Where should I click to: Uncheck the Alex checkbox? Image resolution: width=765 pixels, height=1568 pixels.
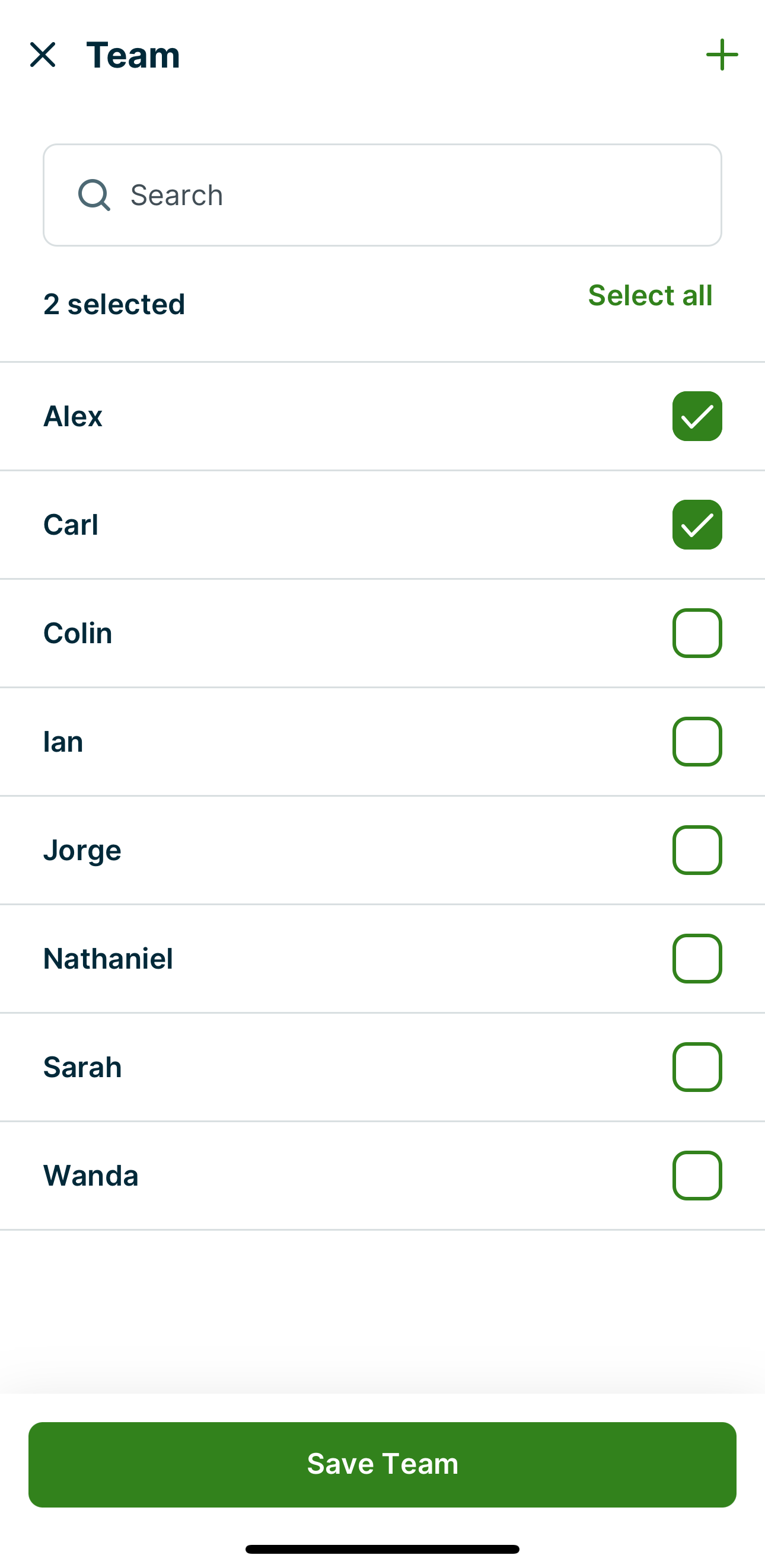coord(697,416)
